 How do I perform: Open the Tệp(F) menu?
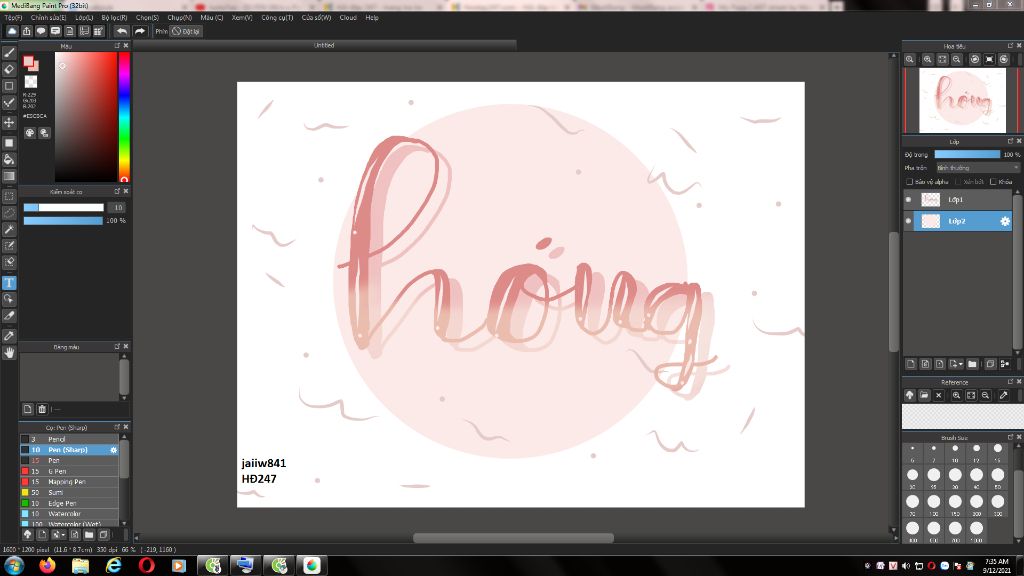(x=13, y=18)
